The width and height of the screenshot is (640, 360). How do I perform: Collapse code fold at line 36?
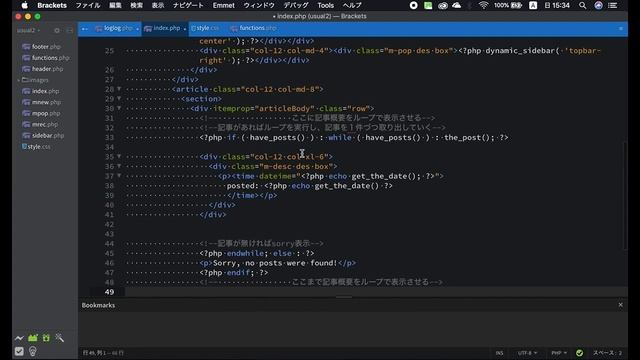(119, 166)
